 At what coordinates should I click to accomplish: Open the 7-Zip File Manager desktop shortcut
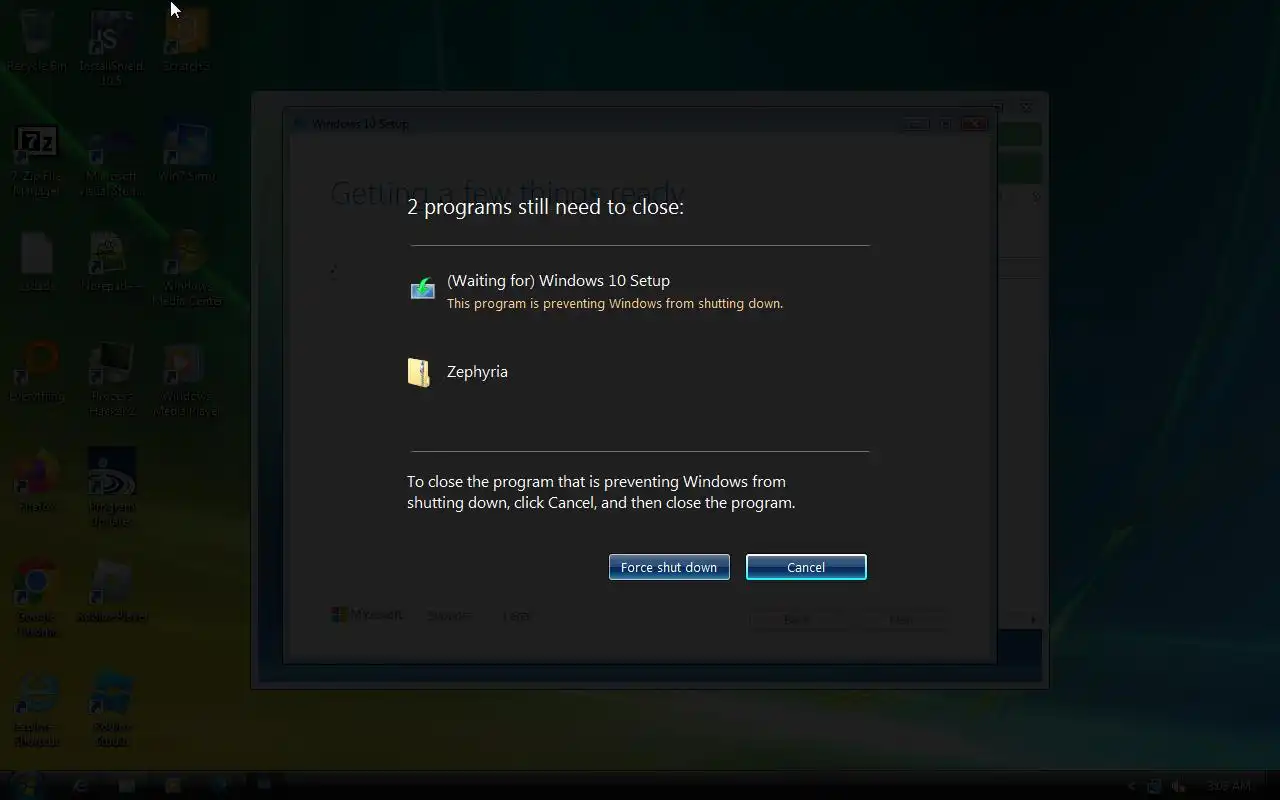(x=37, y=160)
